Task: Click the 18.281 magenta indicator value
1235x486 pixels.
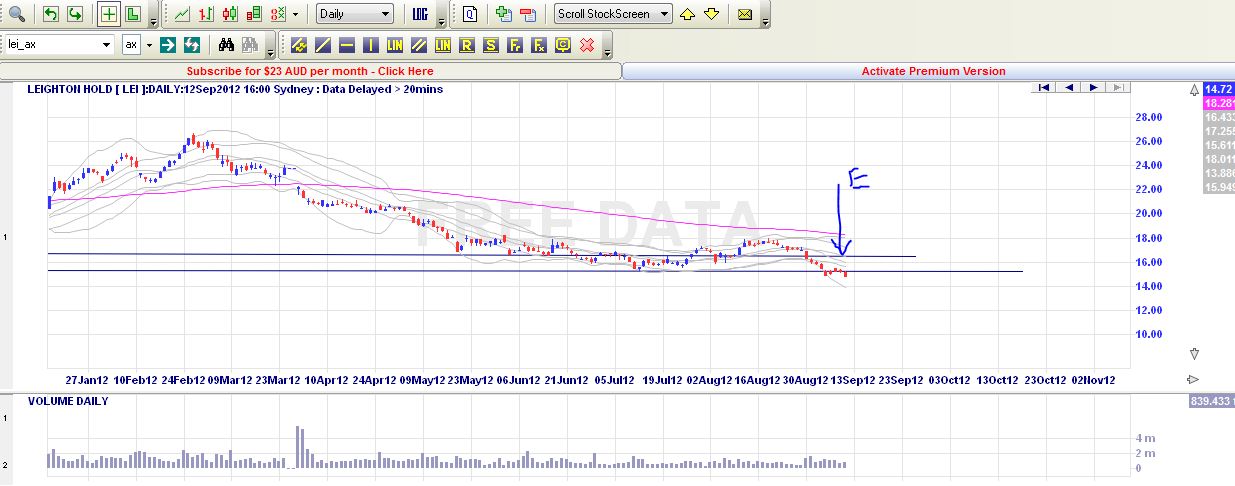Action: [x=1219, y=104]
